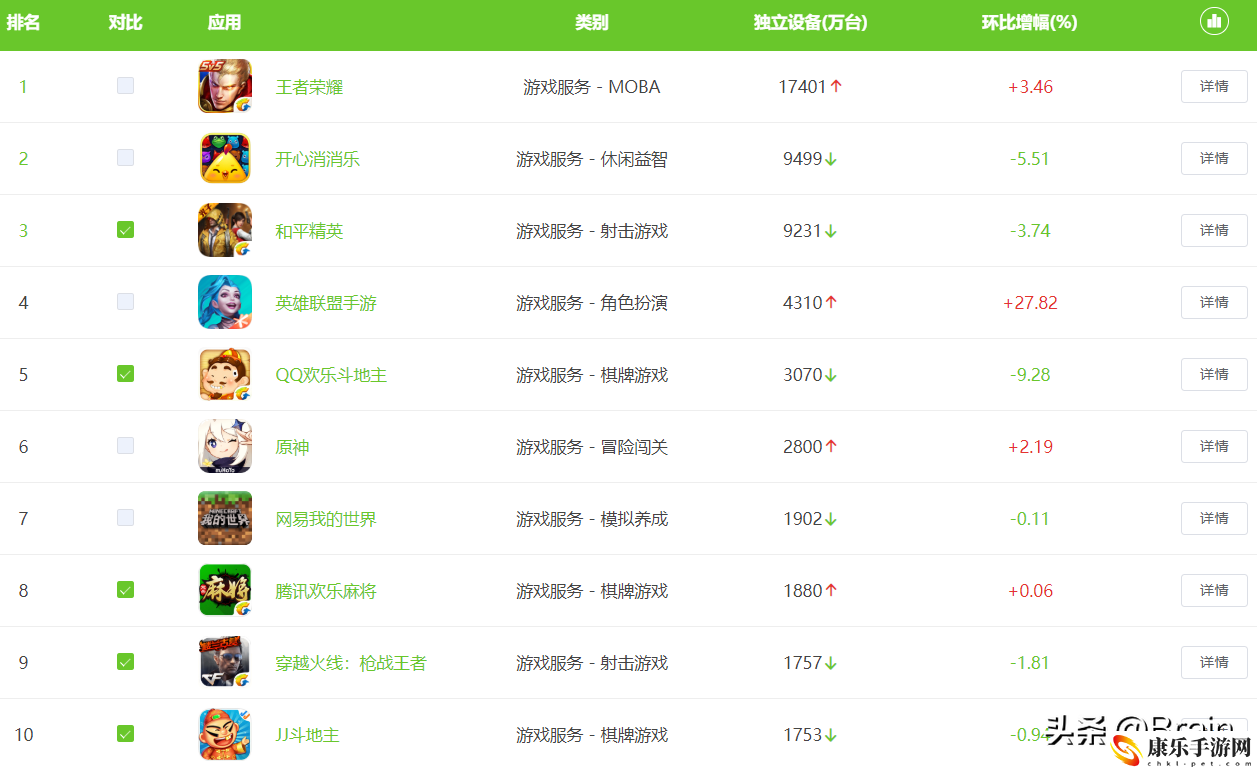Click the 网易我的世界 app icon
Image resolution: width=1257 pixels, height=770 pixels.
[225, 518]
